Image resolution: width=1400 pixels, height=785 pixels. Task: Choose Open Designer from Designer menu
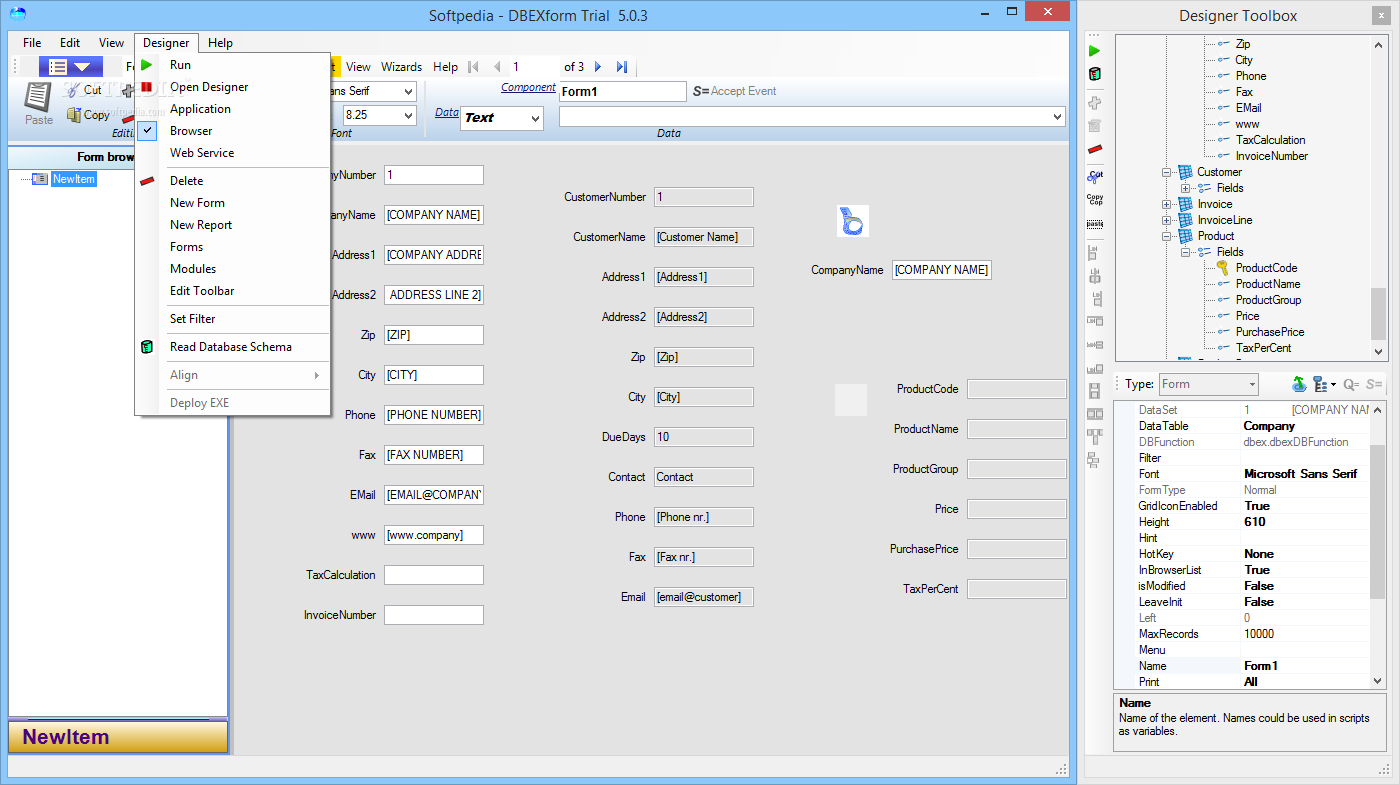232,87
